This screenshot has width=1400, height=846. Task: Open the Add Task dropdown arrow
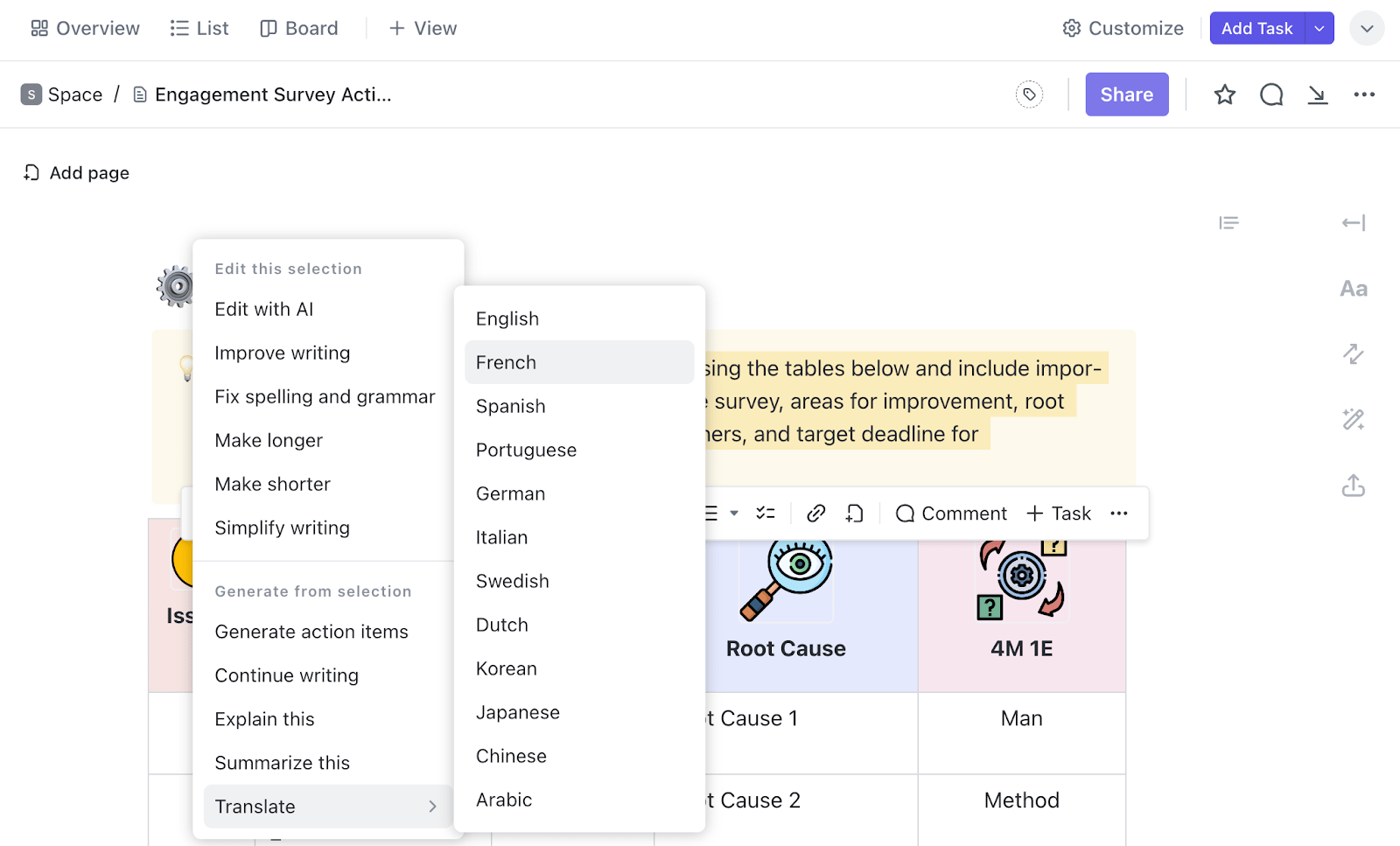pos(1319,28)
